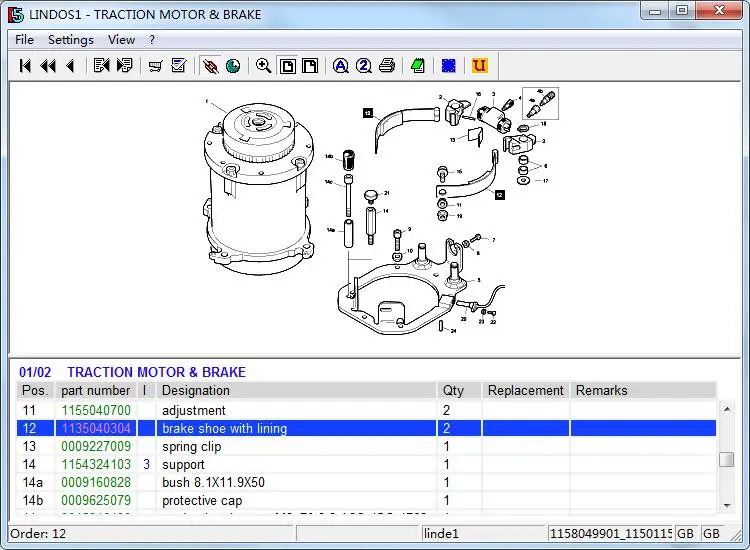Viewport: 750px width, 550px height.
Task: Toggle the green clock toolbar button
Action: [x=233, y=66]
